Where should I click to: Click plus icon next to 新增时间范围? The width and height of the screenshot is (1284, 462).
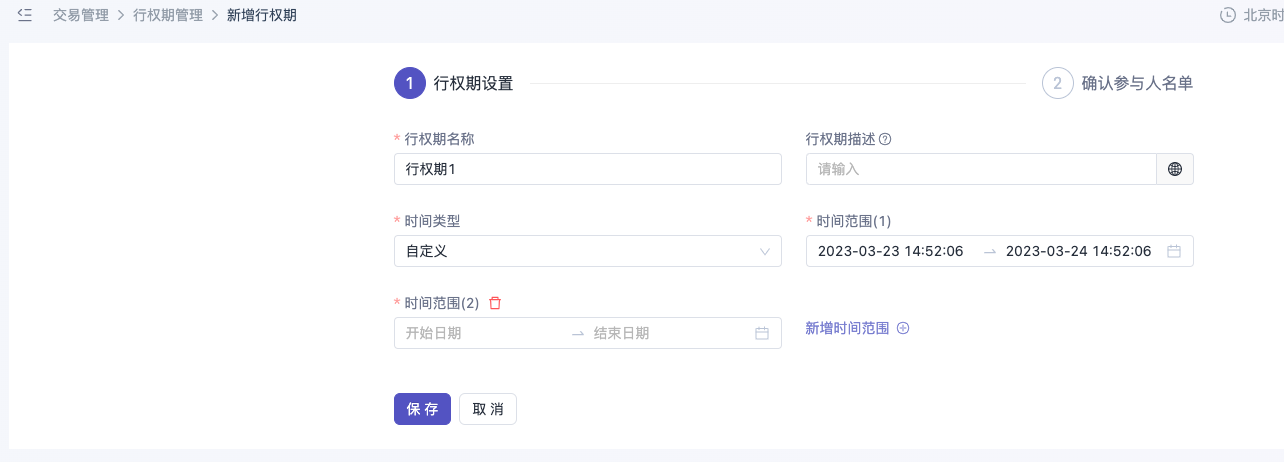903,328
